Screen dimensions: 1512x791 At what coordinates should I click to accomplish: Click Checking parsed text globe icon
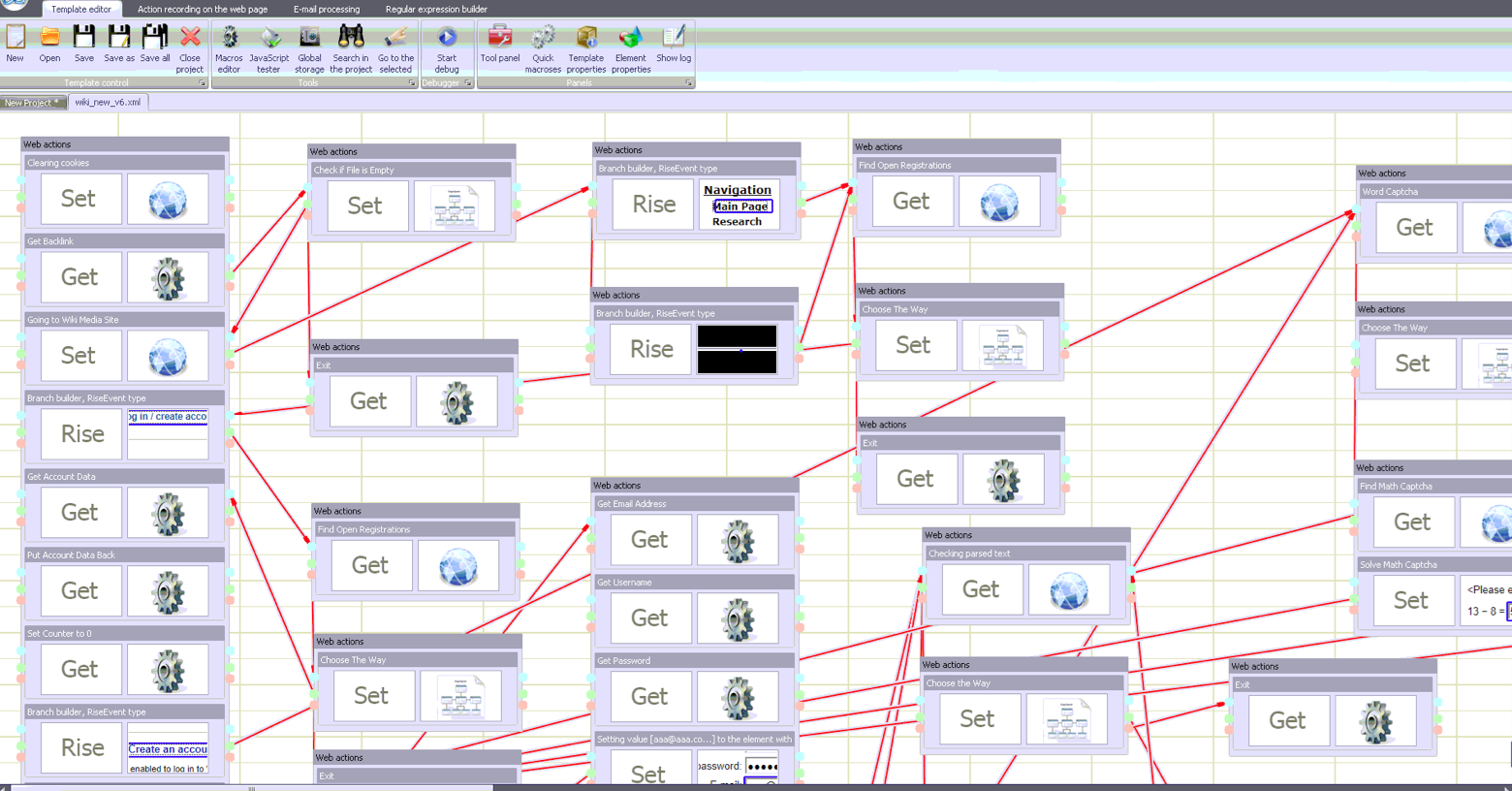point(1069,590)
